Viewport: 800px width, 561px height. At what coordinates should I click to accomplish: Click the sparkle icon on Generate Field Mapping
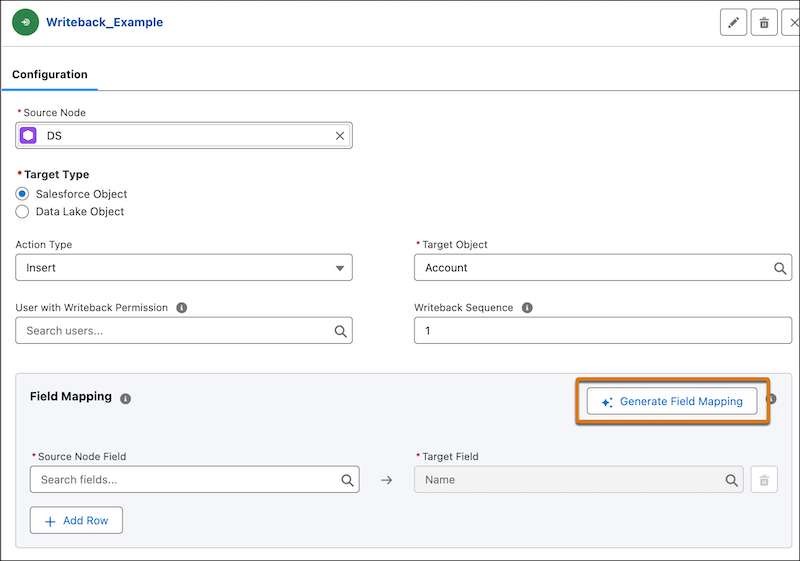tap(607, 402)
